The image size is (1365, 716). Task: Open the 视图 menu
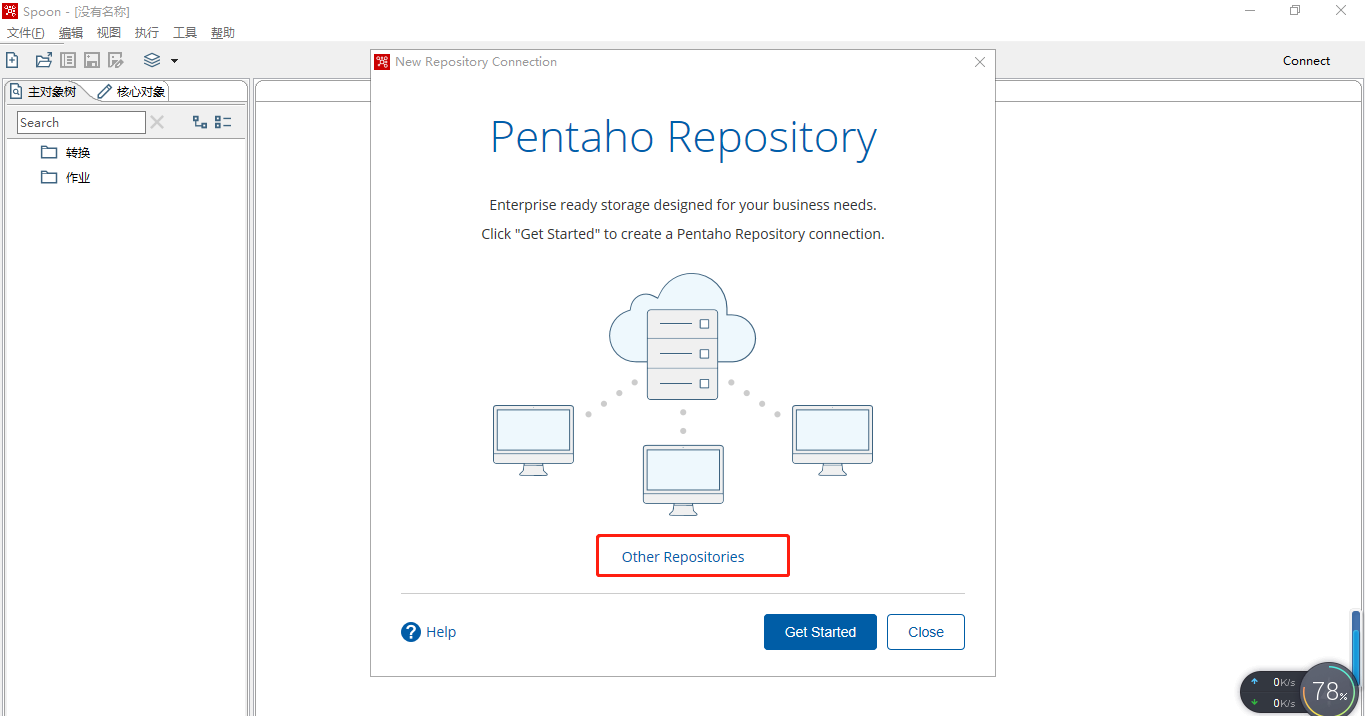click(x=109, y=33)
